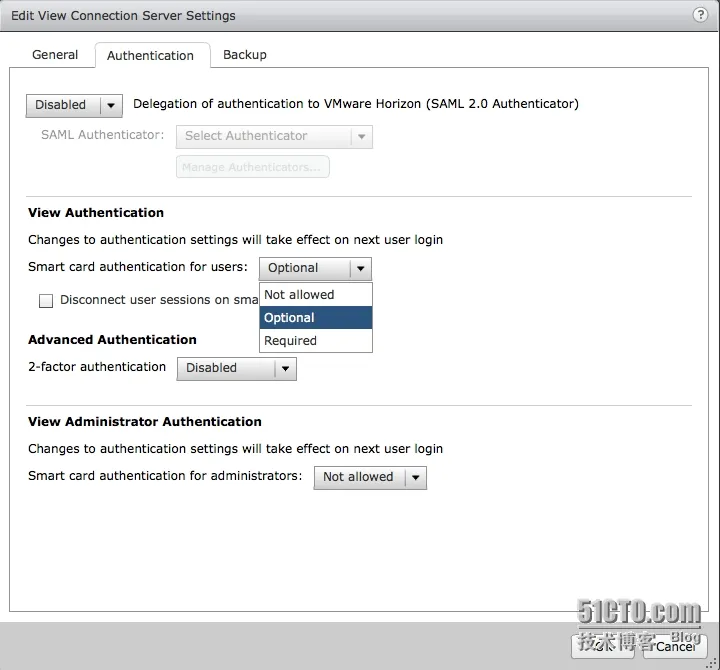The width and height of the screenshot is (720, 670).
Task: Toggle Disconnect user sessions checkbox
Action: [x=46, y=301]
